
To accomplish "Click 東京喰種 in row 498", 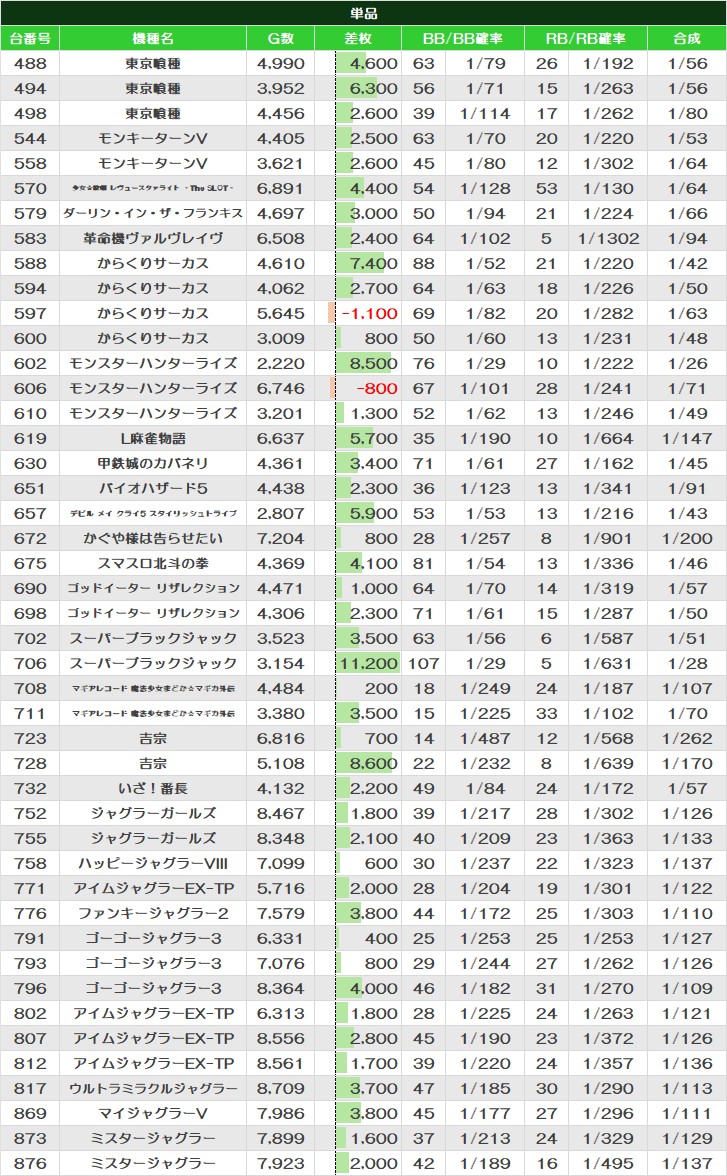I will [x=153, y=113].
